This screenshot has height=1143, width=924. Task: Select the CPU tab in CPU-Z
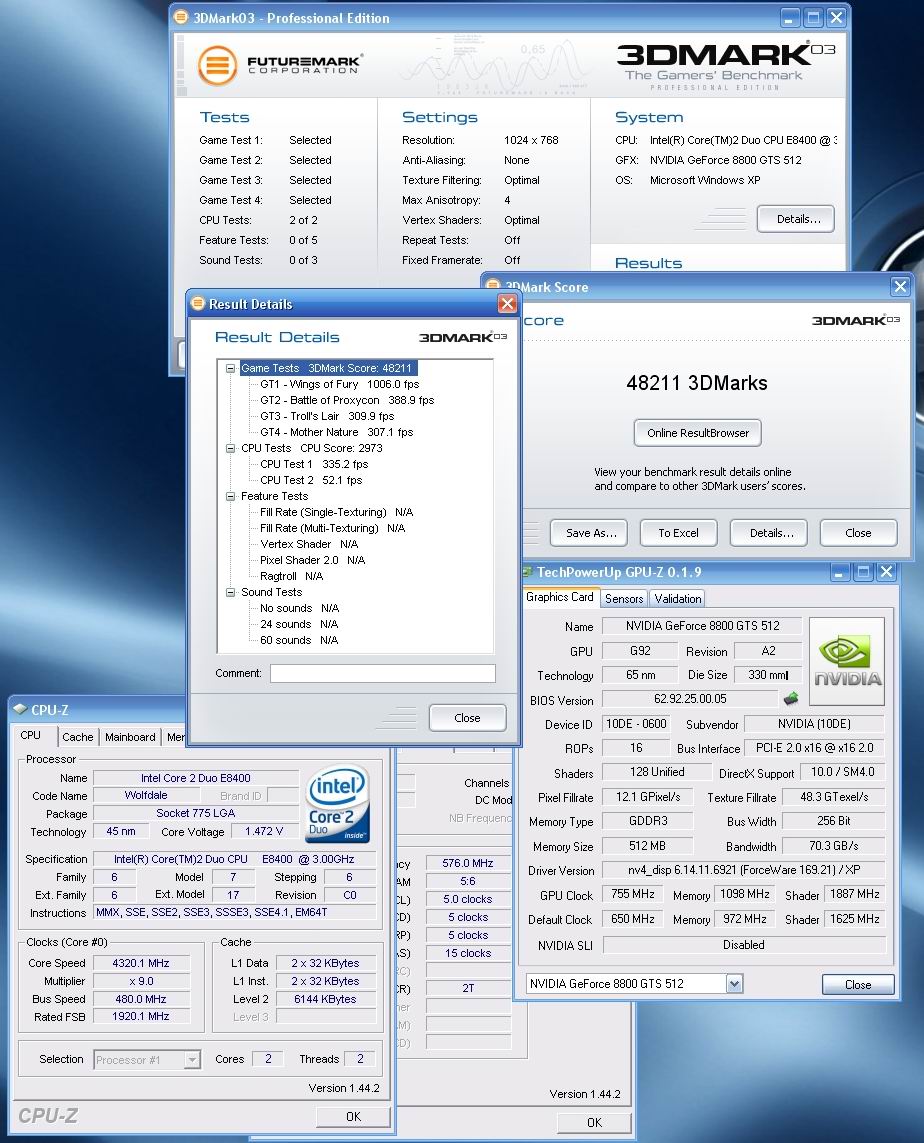pos(31,736)
